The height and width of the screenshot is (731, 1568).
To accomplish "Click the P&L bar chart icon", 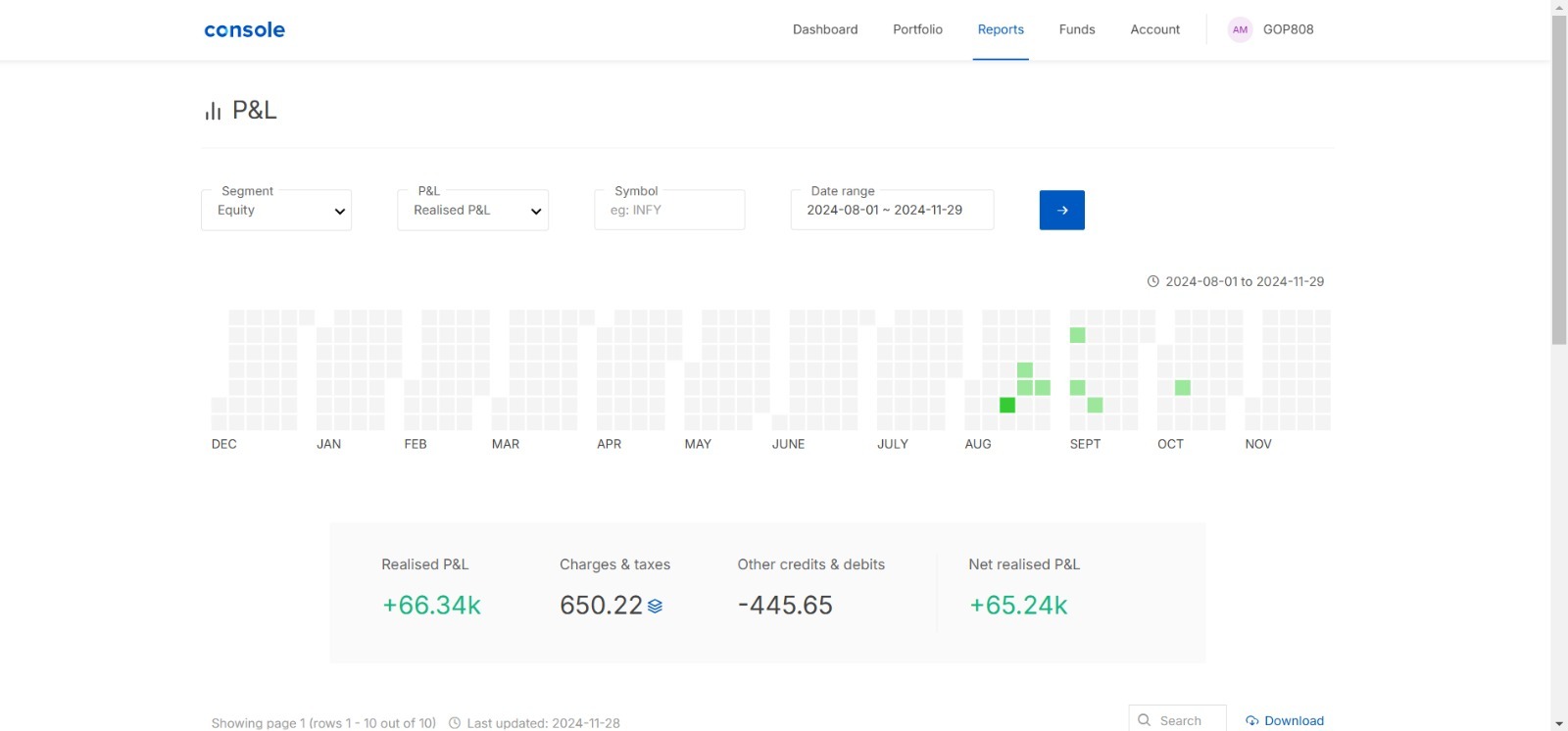I will point(213,111).
